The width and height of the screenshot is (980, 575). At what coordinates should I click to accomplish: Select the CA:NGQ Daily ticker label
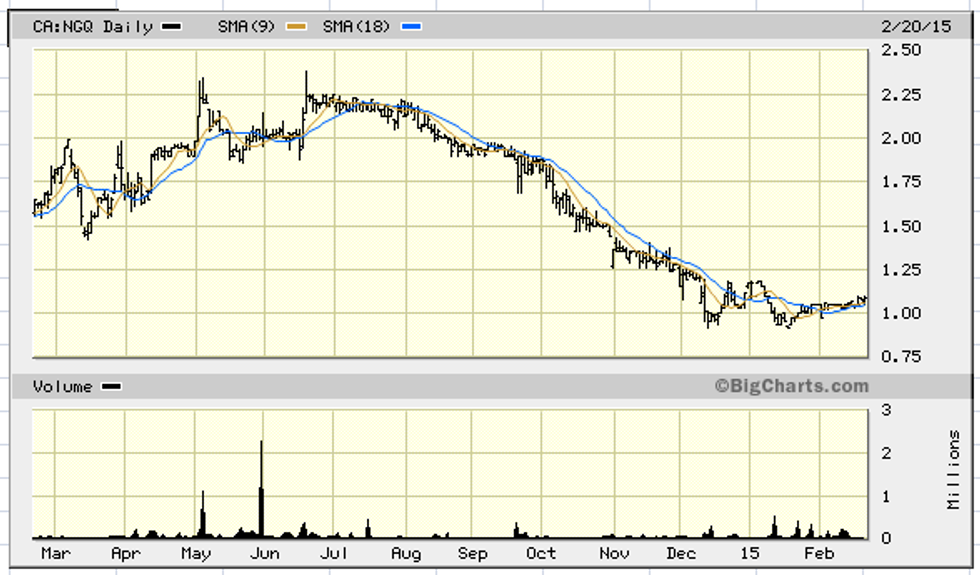(92, 27)
